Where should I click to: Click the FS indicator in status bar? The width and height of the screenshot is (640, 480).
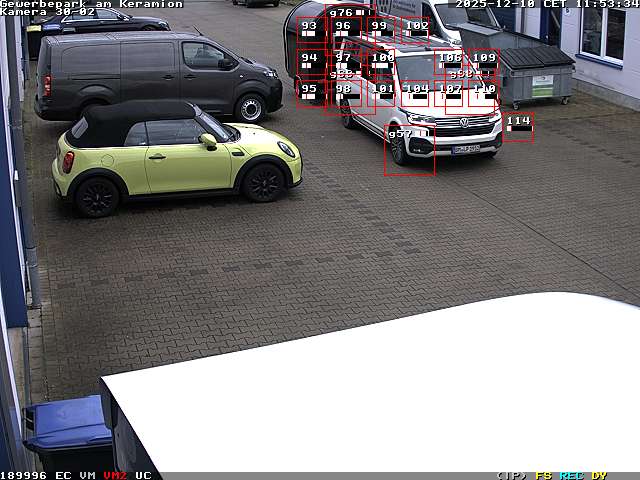(x=543, y=475)
